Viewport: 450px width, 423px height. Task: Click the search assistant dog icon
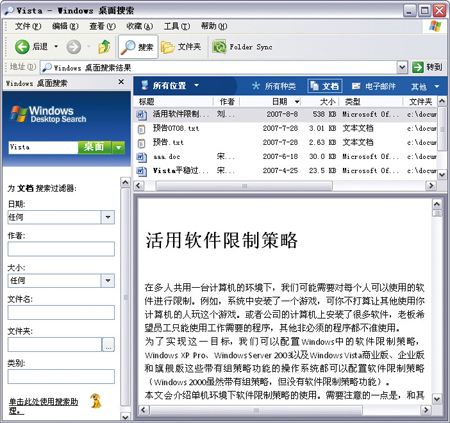pos(96,401)
